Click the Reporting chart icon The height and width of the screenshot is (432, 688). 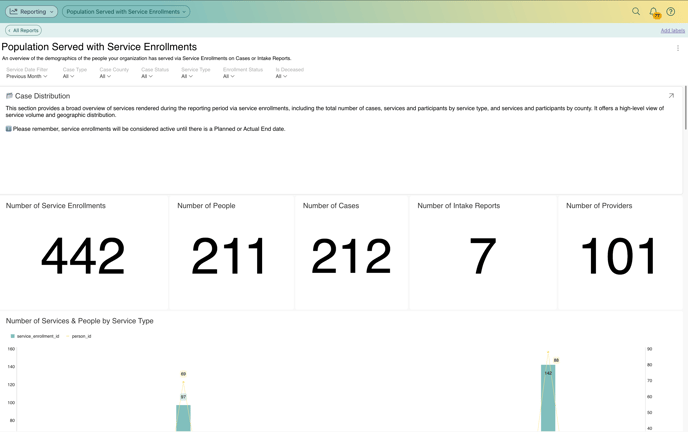point(14,12)
